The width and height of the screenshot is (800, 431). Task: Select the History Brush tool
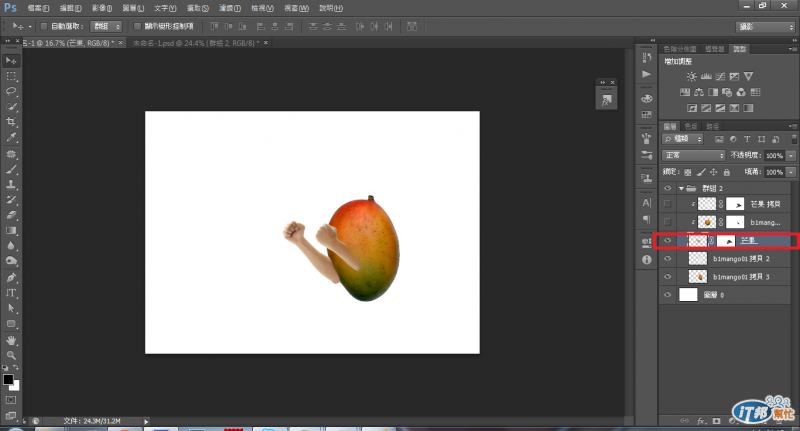[11, 200]
